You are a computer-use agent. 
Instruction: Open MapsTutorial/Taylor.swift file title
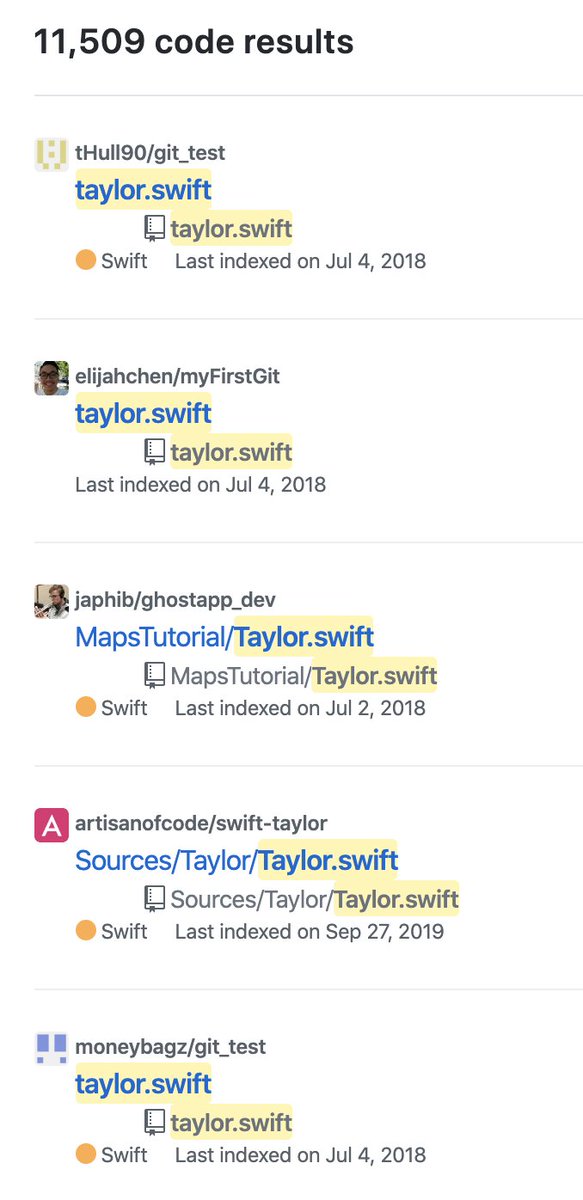(224, 637)
